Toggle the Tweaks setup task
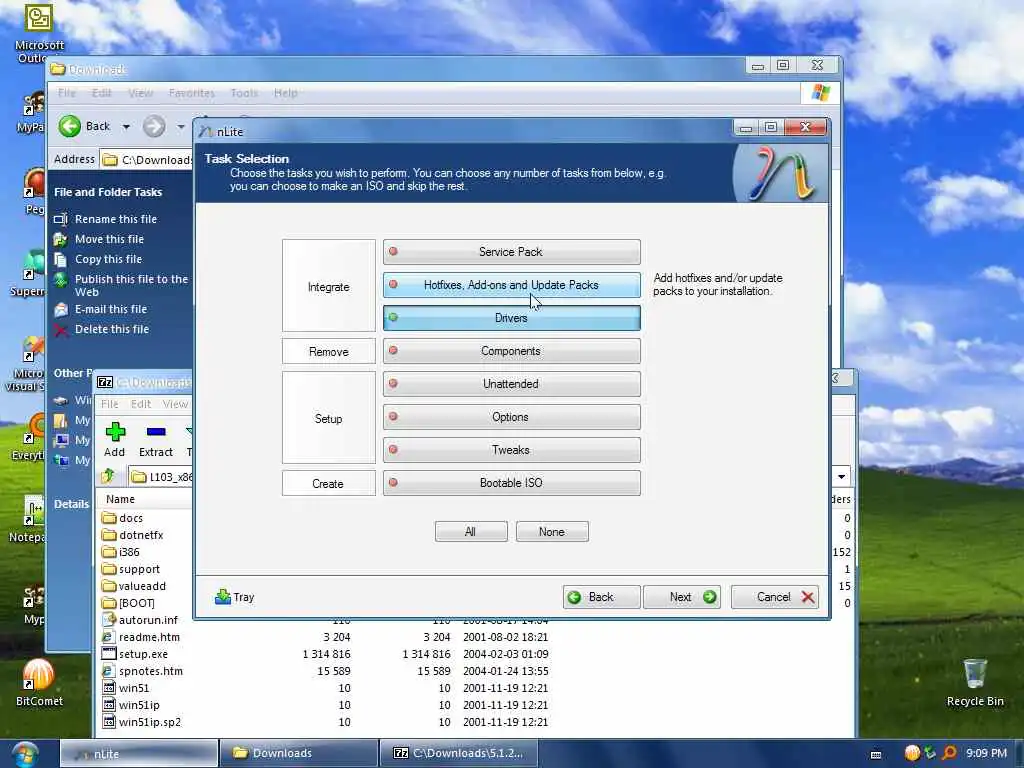This screenshot has width=1024, height=768. point(511,450)
